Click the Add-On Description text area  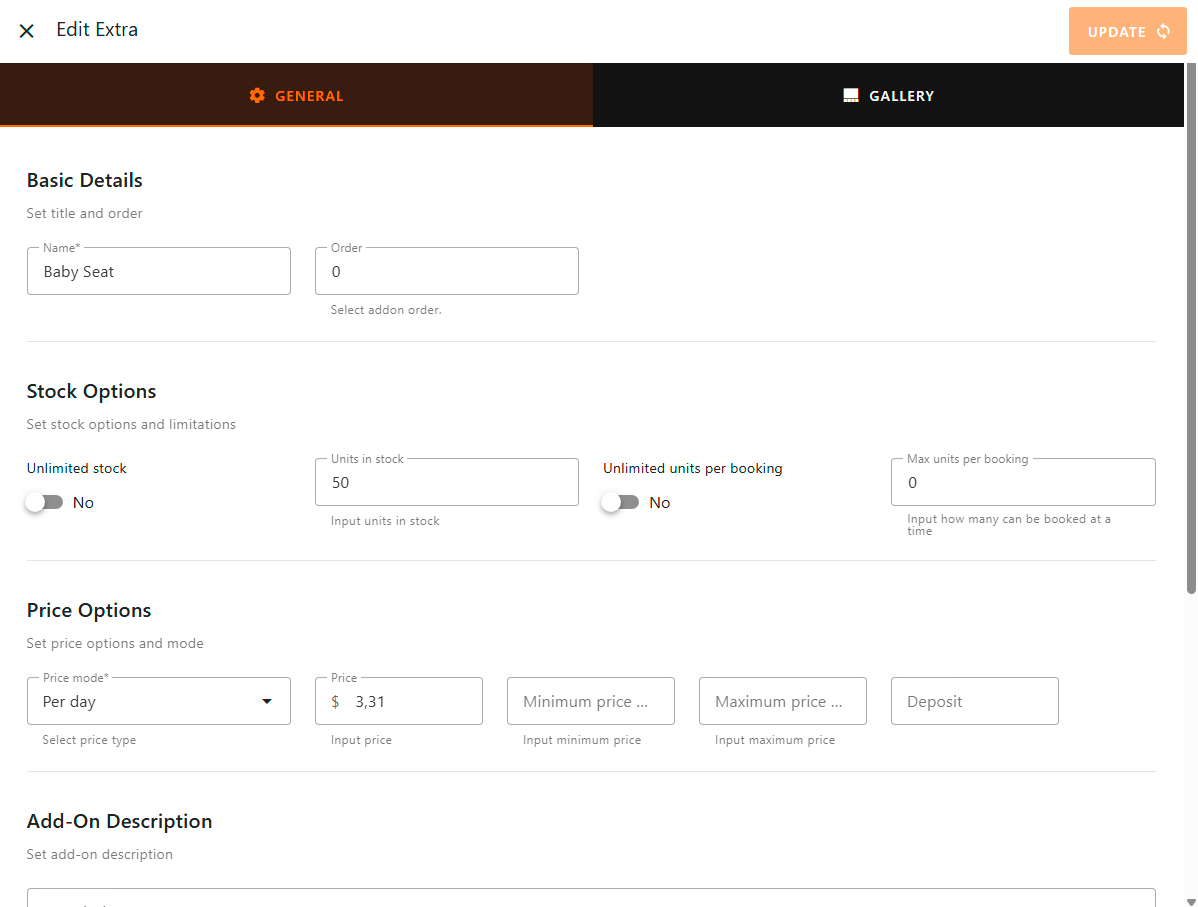[x=591, y=897]
